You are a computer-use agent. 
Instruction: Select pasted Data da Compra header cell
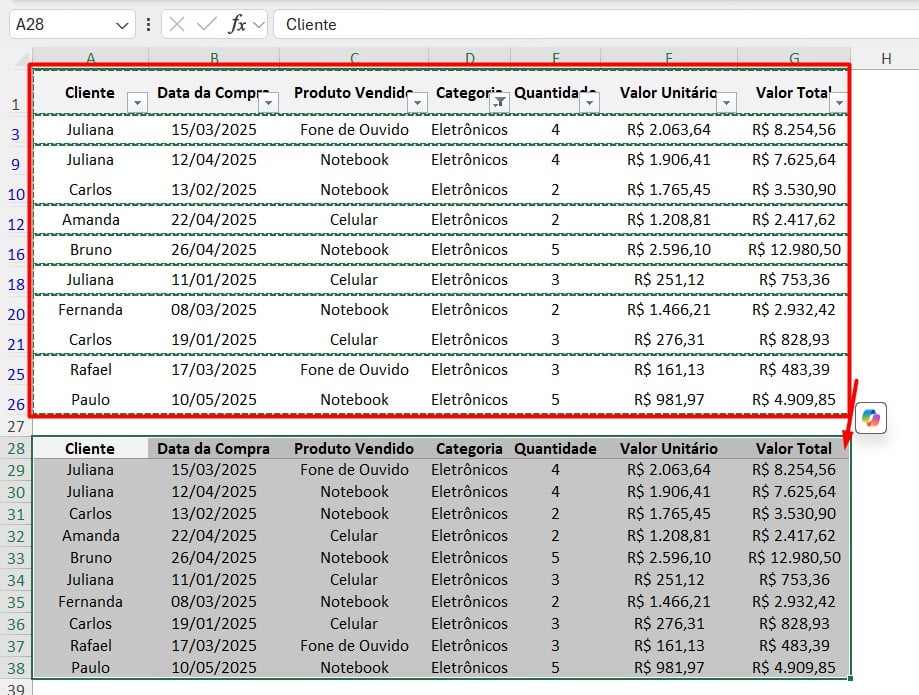pyautogui.click(x=213, y=449)
